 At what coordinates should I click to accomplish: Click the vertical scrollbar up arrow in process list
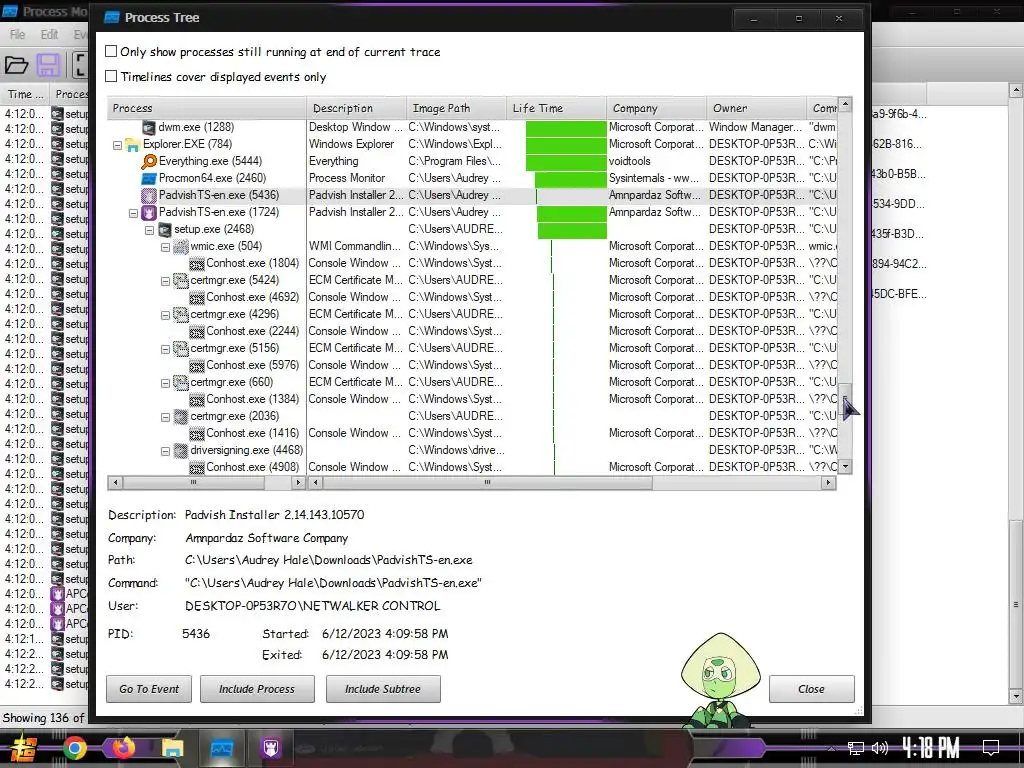(845, 104)
